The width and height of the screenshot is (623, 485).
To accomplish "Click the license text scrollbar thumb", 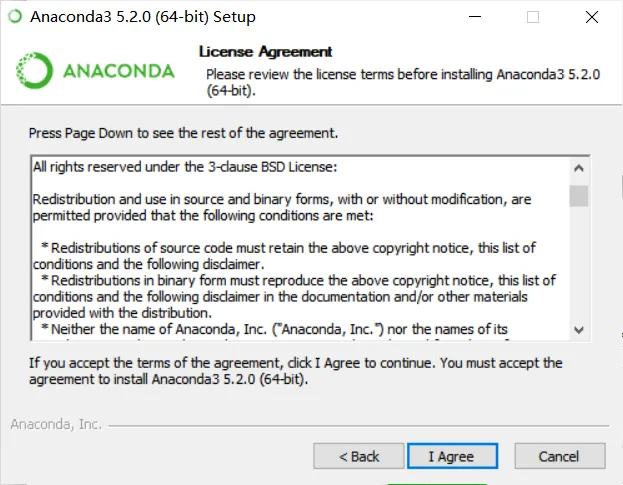I will click(x=579, y=196).
